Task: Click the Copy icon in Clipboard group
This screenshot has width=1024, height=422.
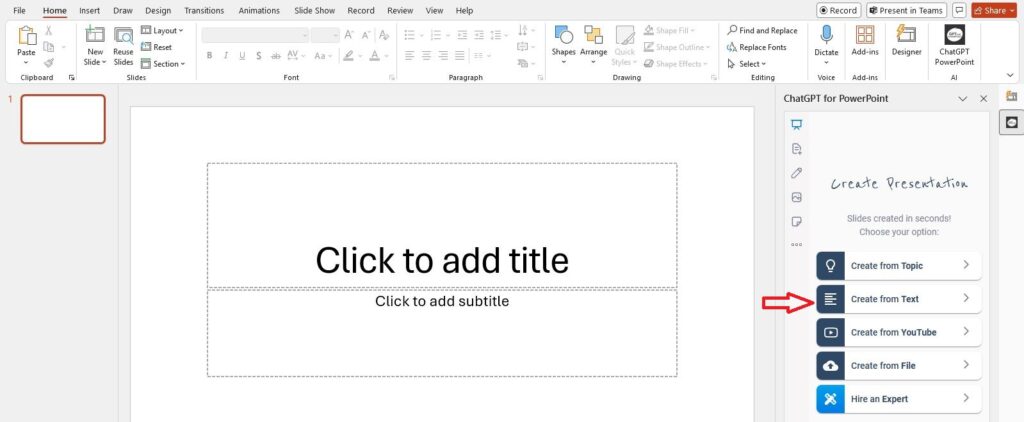Action: pyautogui.click(x=49, y=47)
